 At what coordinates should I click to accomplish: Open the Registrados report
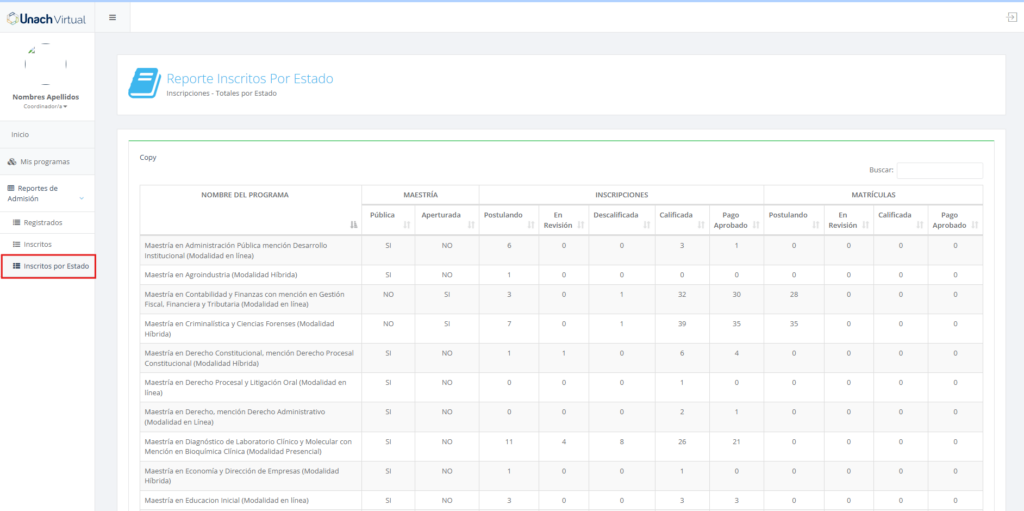pos(42,222)
